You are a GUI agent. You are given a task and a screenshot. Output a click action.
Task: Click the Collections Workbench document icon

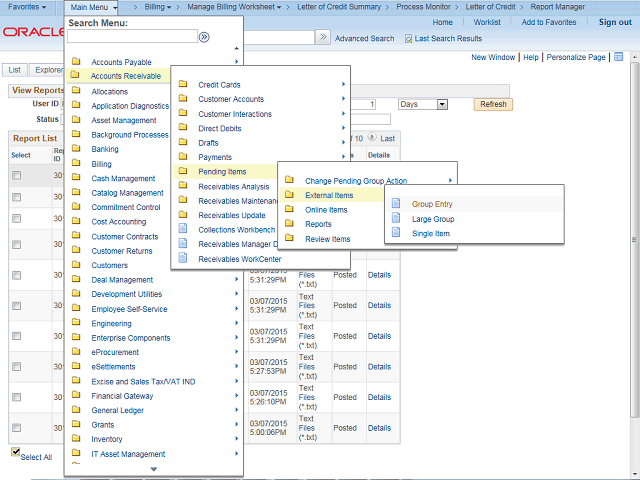(x=182, y=230)
